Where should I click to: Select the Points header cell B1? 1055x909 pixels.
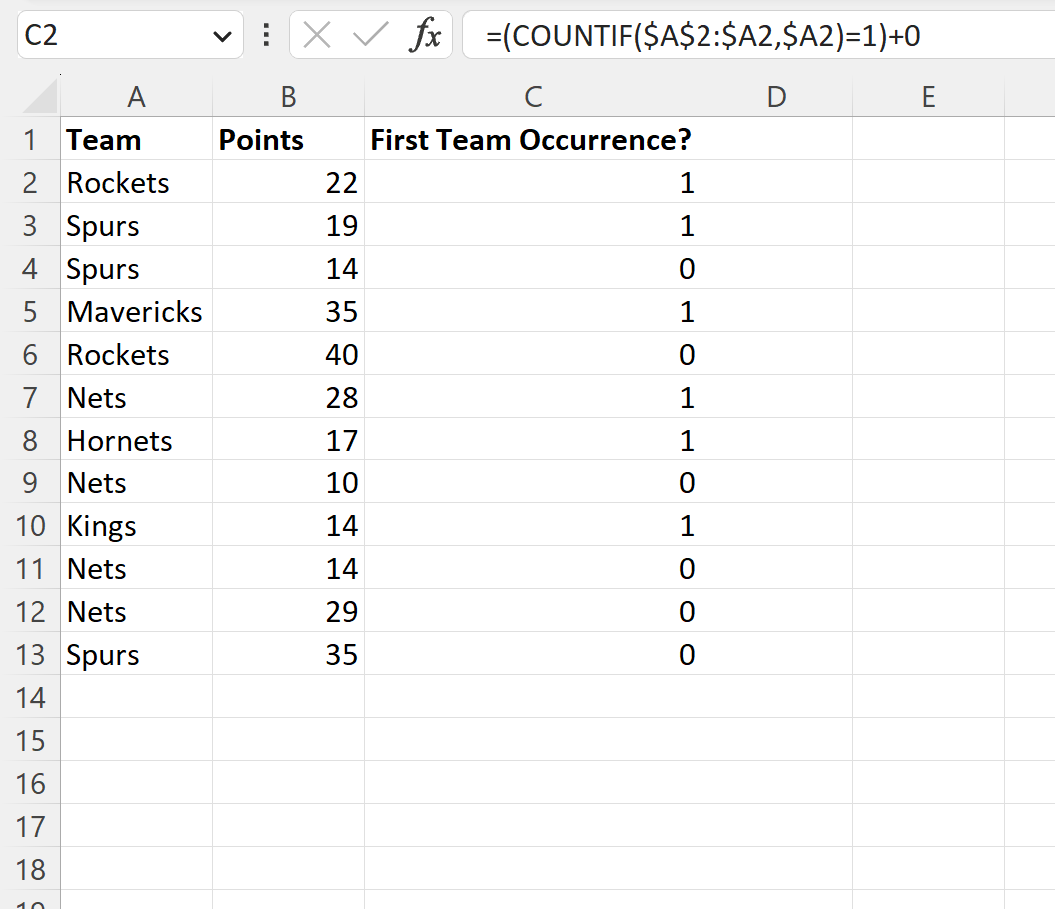[x=288, y=140]
